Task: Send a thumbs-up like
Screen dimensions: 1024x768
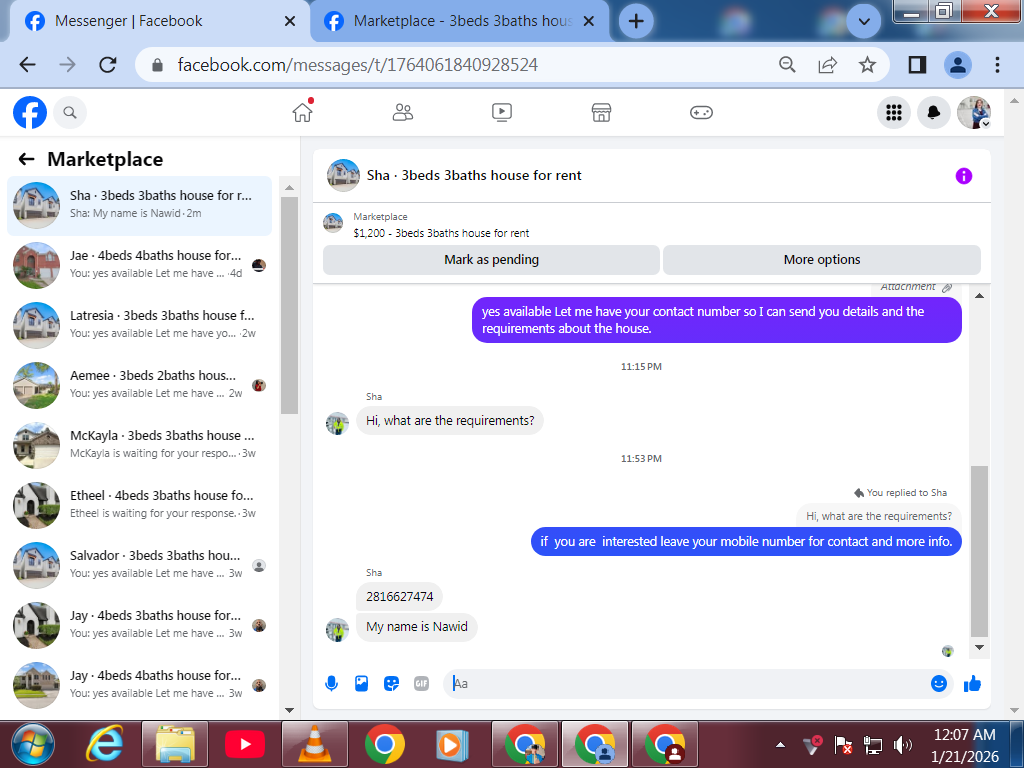Action: 972,684
